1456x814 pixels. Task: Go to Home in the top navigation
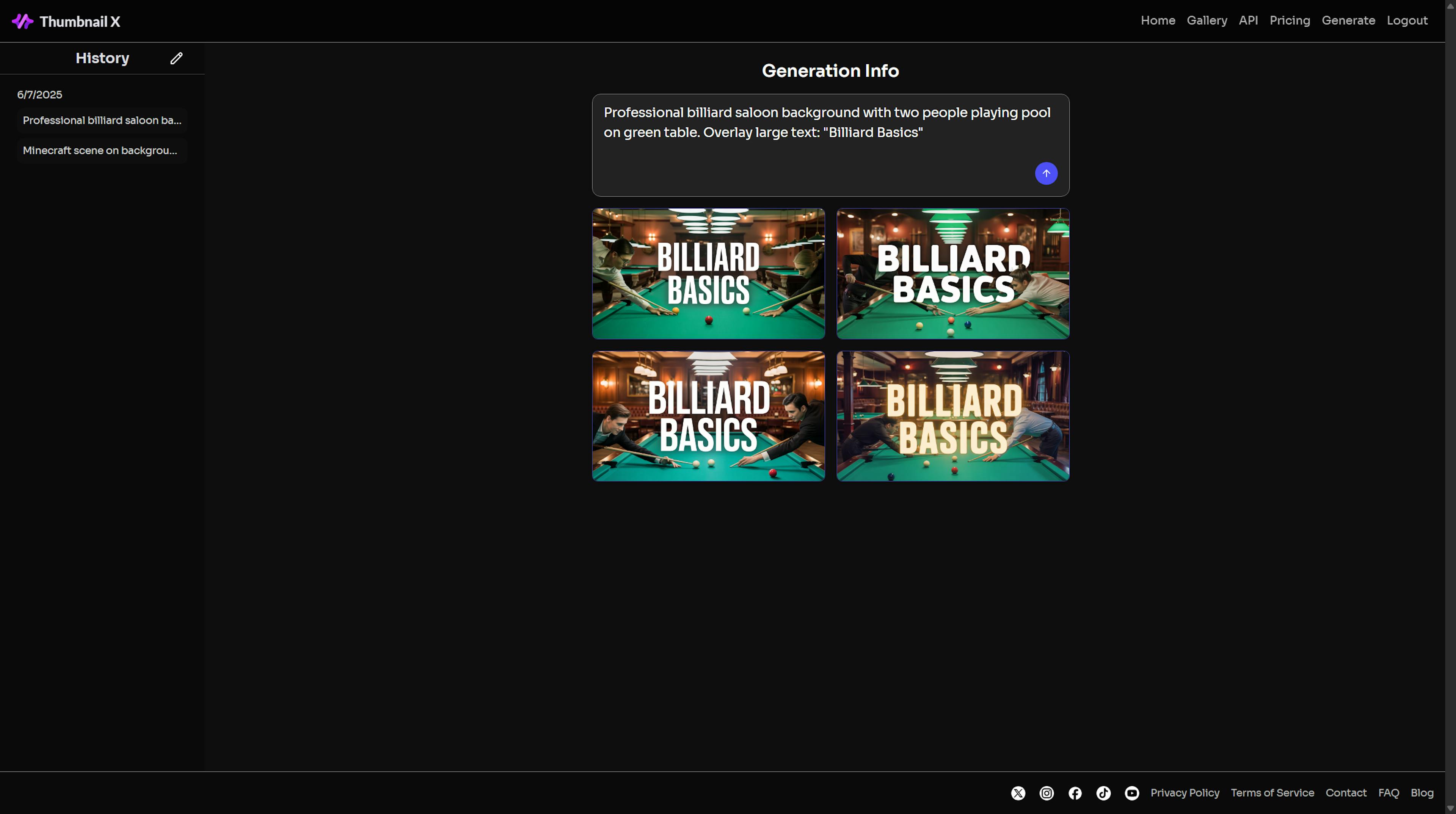point(1158,21)
